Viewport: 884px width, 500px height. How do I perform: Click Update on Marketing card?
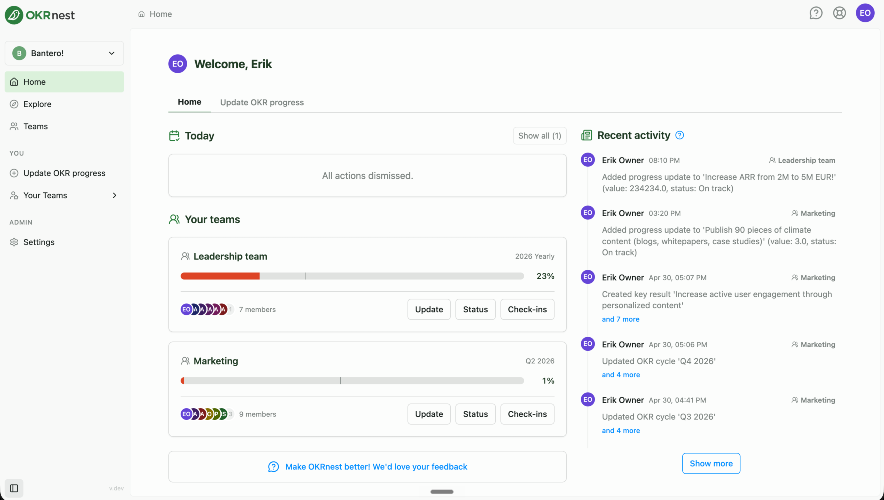[429, 414]
